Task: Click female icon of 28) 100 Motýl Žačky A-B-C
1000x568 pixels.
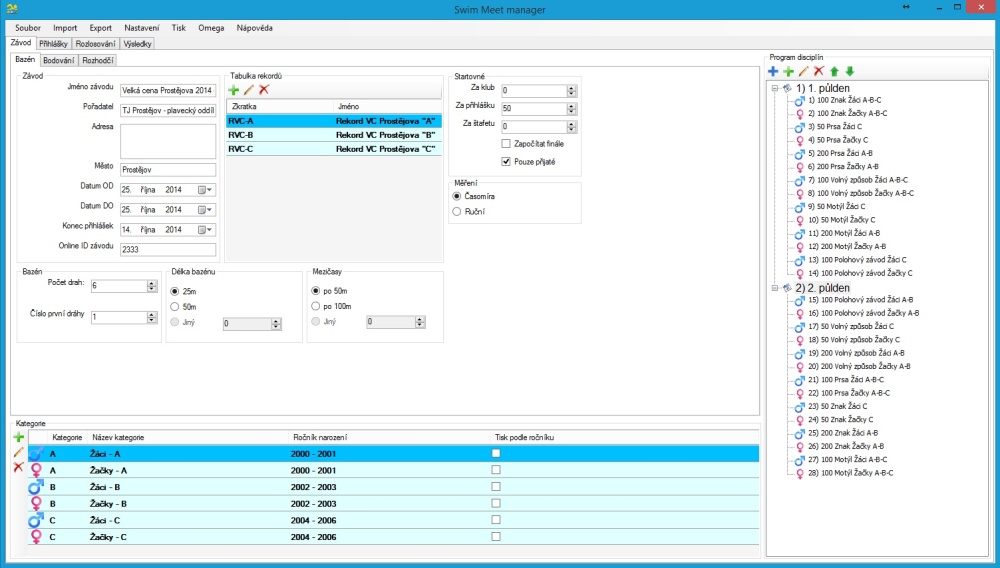Action: tap(800, 473)
